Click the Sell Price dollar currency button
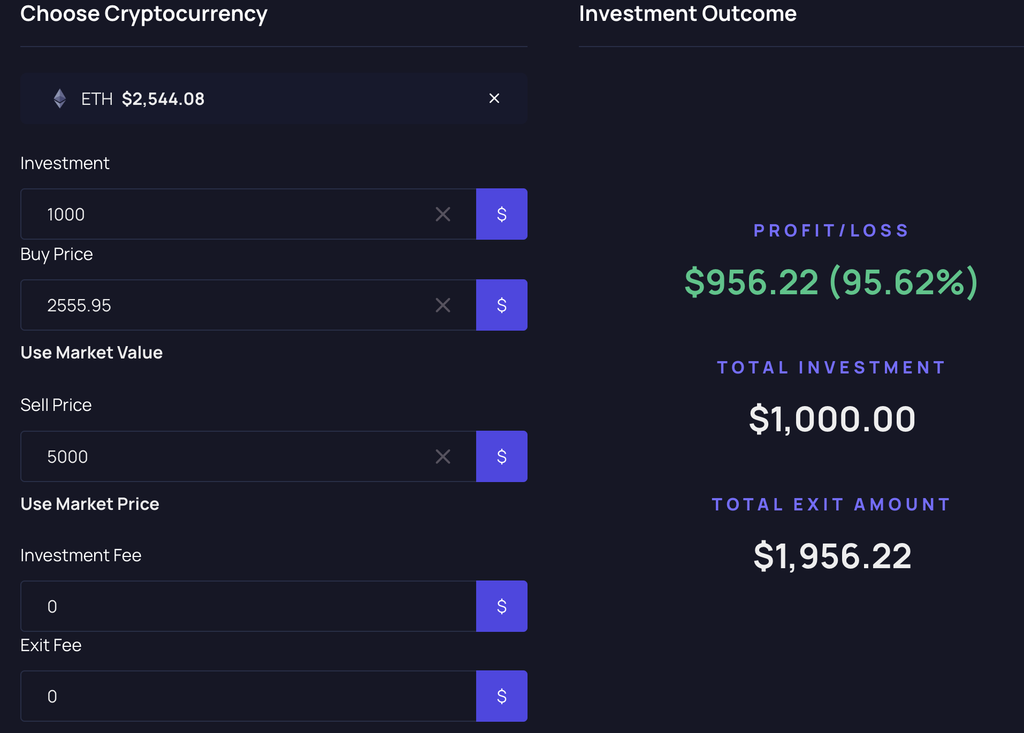The width and height of the screenshot is (1024, 733). pyautogui.click(x=502, y=457)
